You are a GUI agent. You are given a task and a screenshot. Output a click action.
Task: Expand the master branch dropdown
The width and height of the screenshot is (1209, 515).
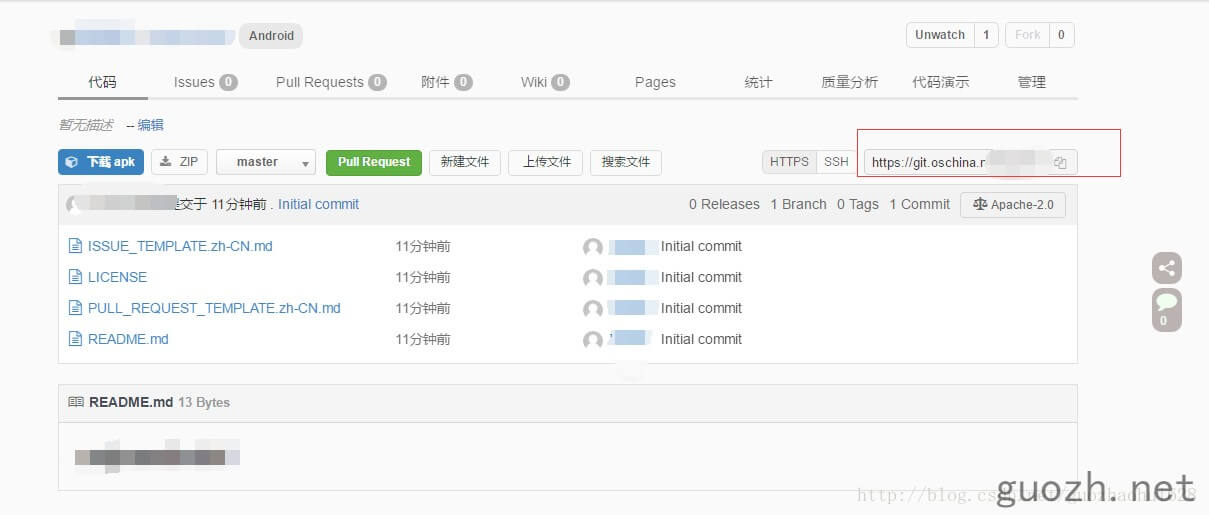pos(266,162)
